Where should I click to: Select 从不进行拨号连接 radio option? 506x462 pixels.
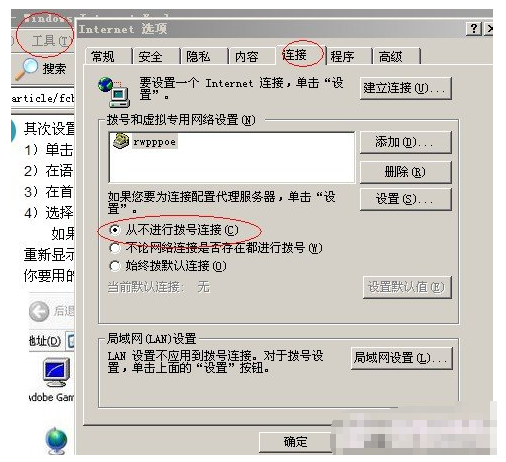115,230
